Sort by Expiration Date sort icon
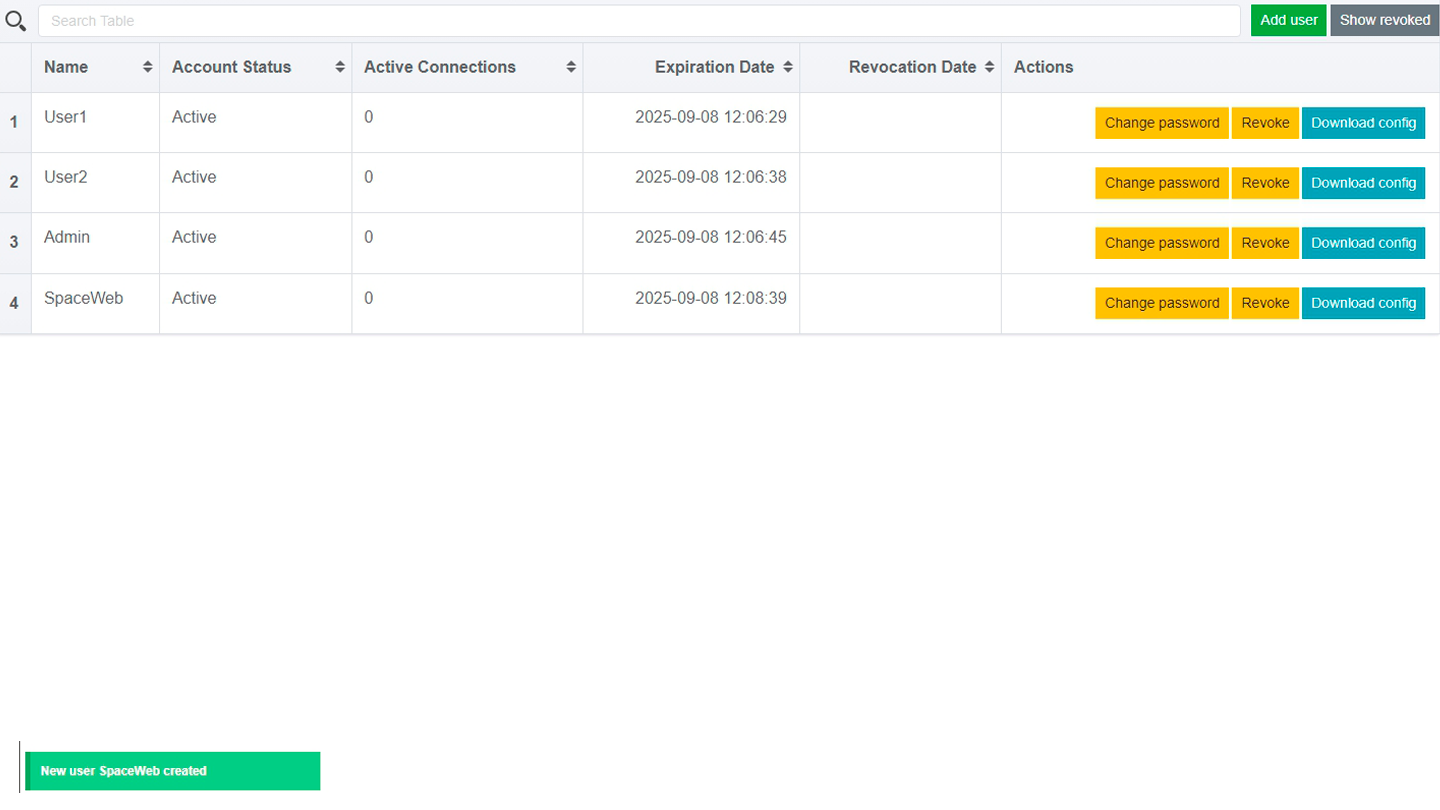Viewport: 1440px width, 810px height. (x=788, y=67)
